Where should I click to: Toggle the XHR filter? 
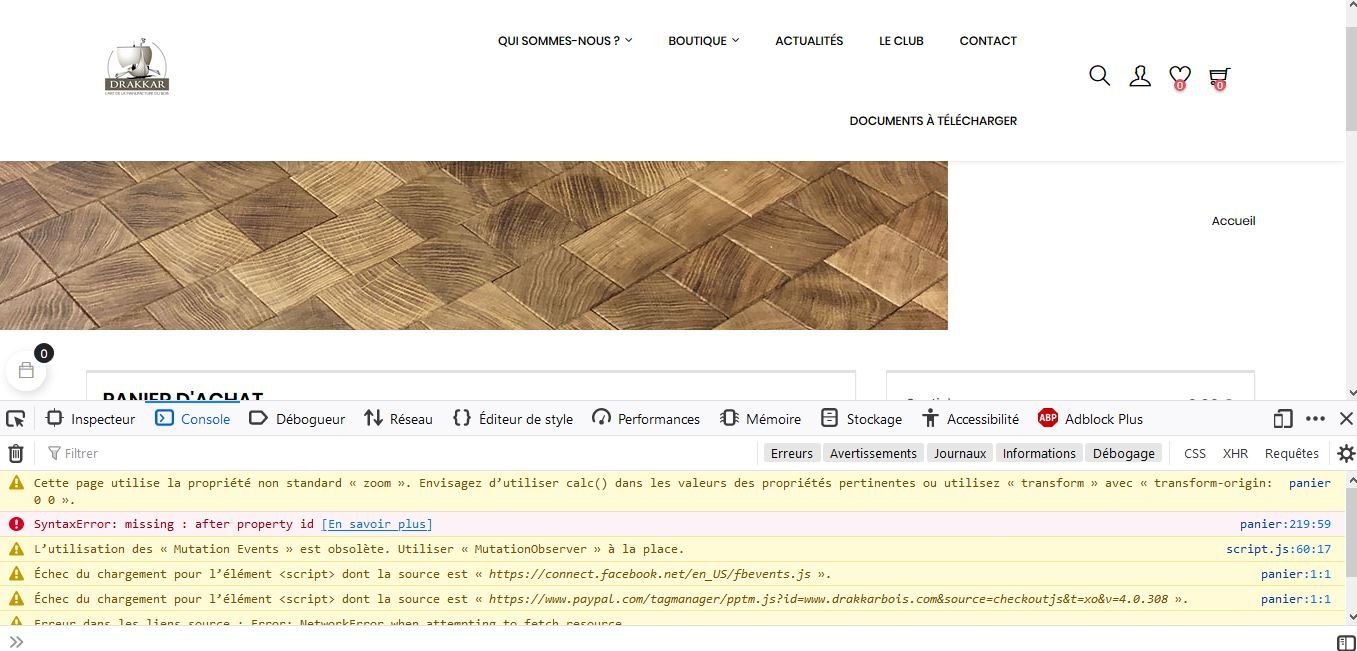(x=1235, y=453)
